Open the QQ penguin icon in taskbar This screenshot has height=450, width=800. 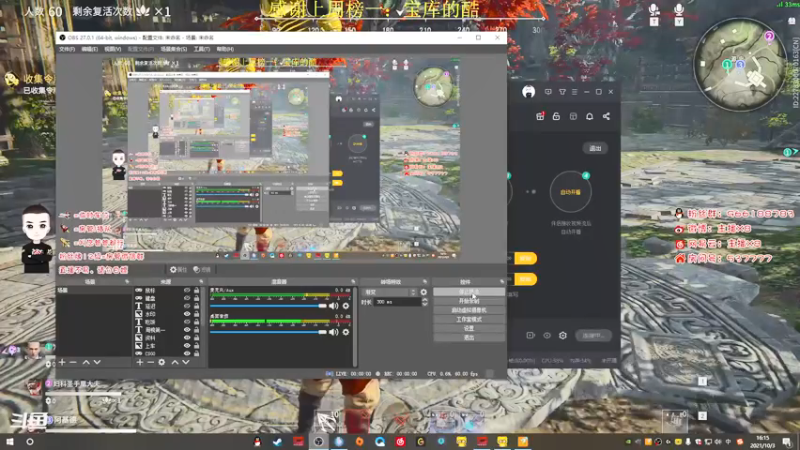pos(257,442)
